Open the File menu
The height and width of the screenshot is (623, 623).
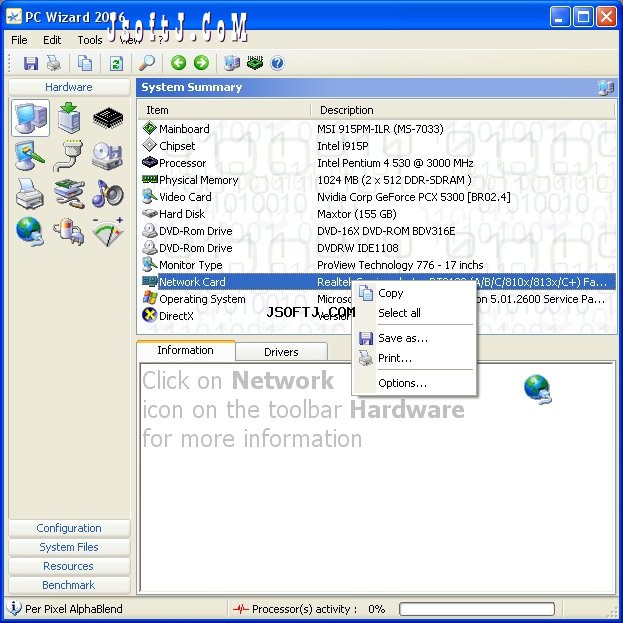19,40
